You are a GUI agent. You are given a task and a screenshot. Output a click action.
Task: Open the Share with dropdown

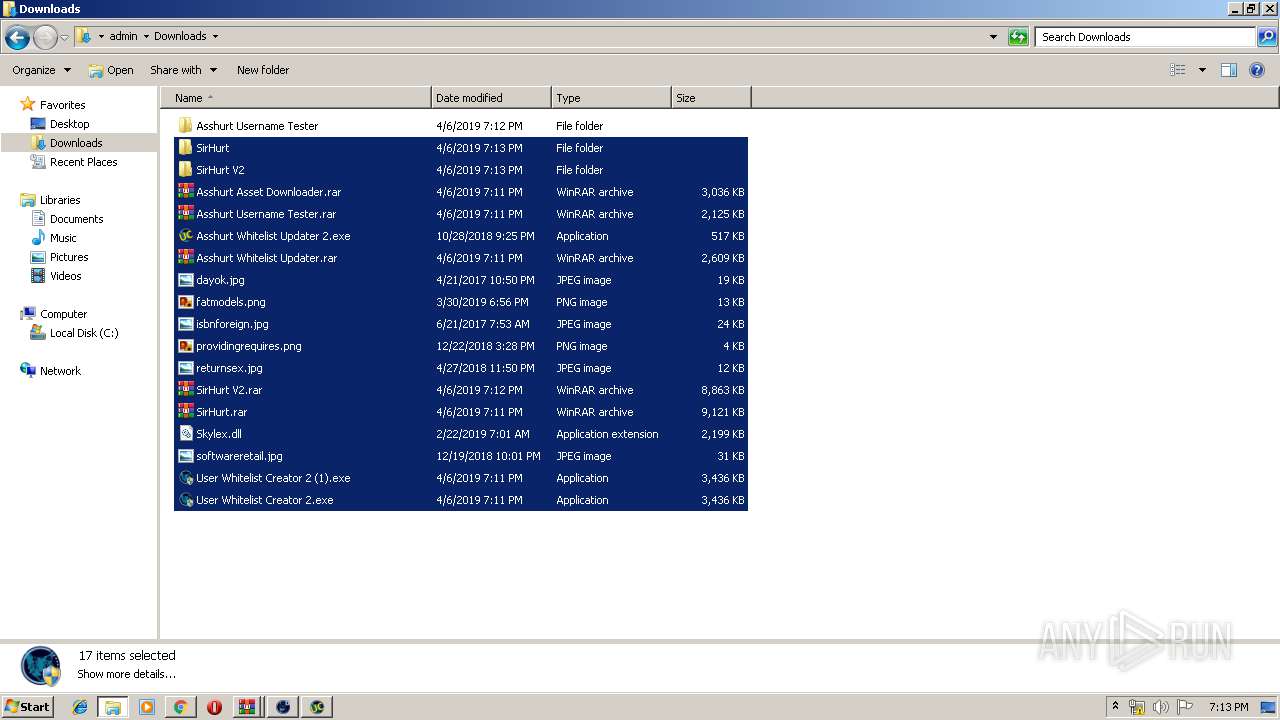[x=183, y=70]
